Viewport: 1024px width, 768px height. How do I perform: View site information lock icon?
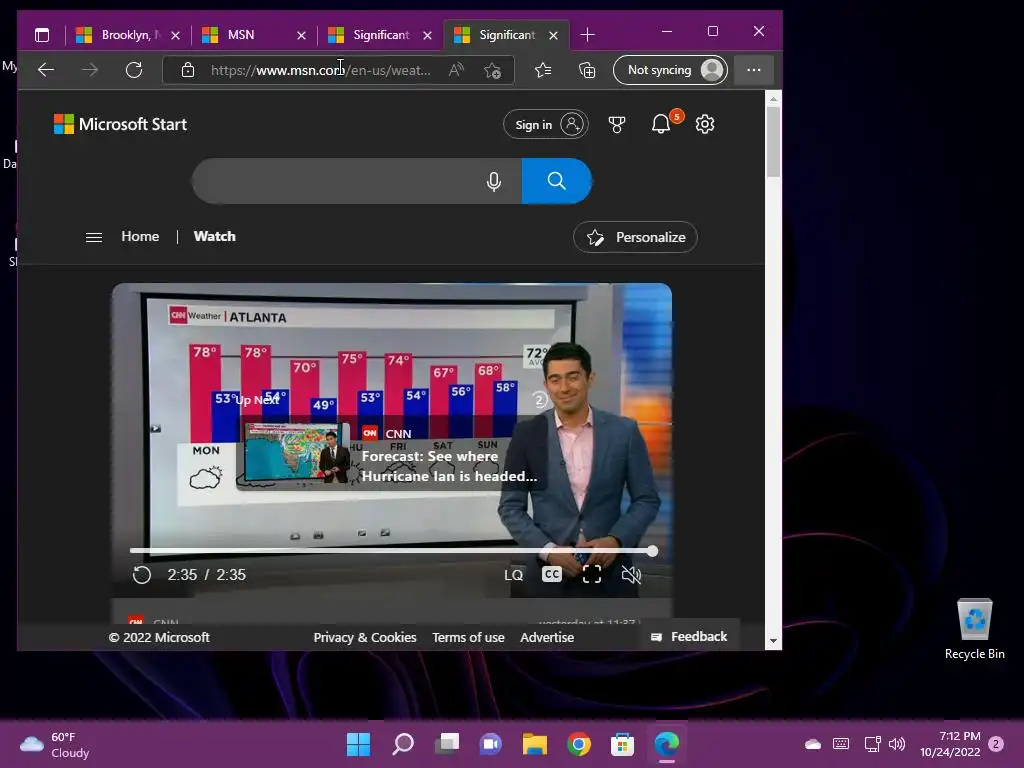[187, 70]
